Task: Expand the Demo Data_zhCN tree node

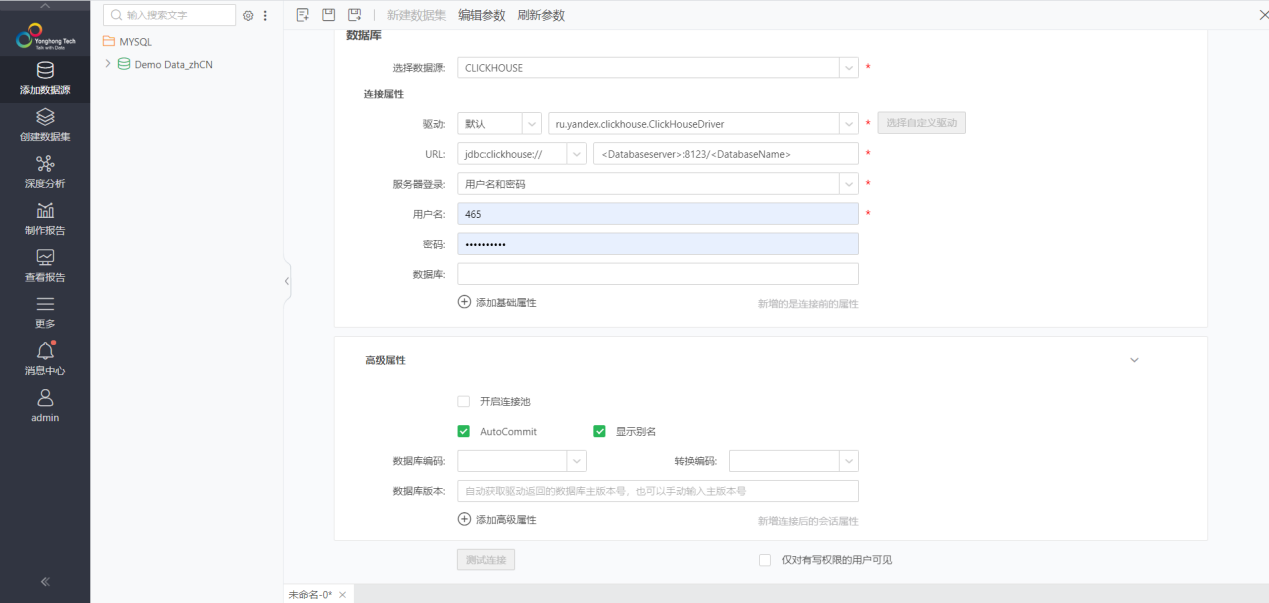Action: coord(108,64)
